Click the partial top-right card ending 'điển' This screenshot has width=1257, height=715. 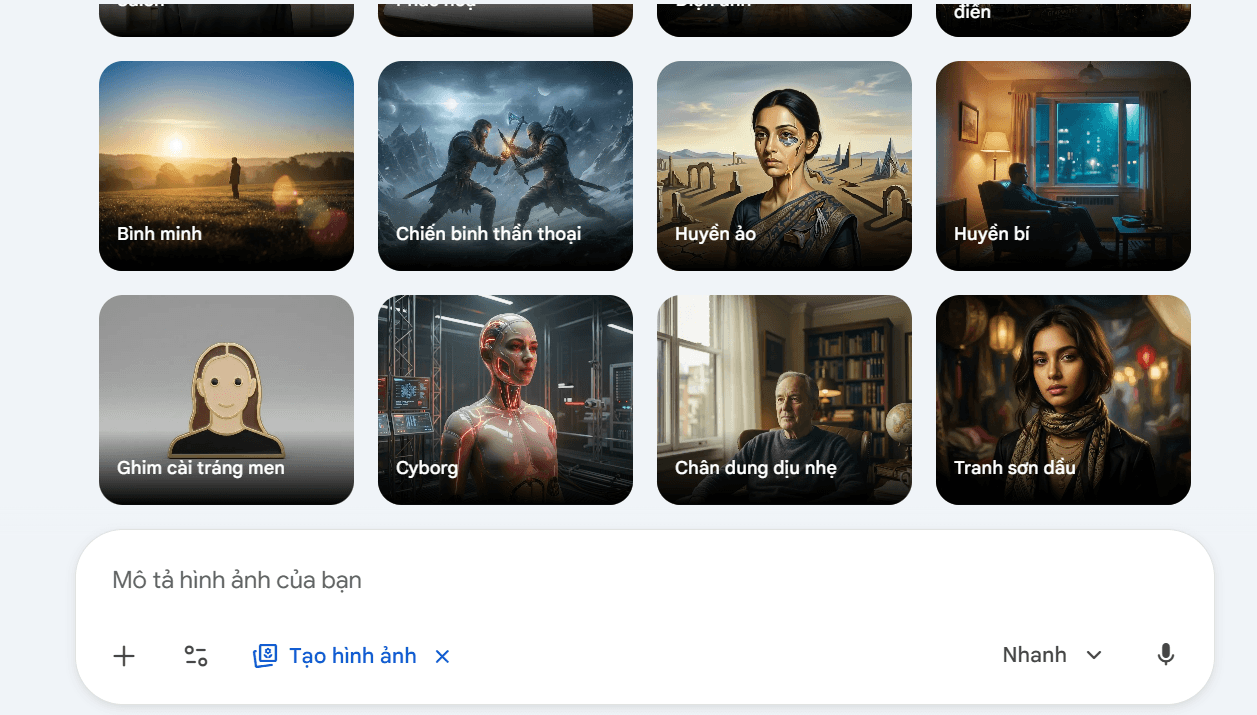[x=1063, y=19]
